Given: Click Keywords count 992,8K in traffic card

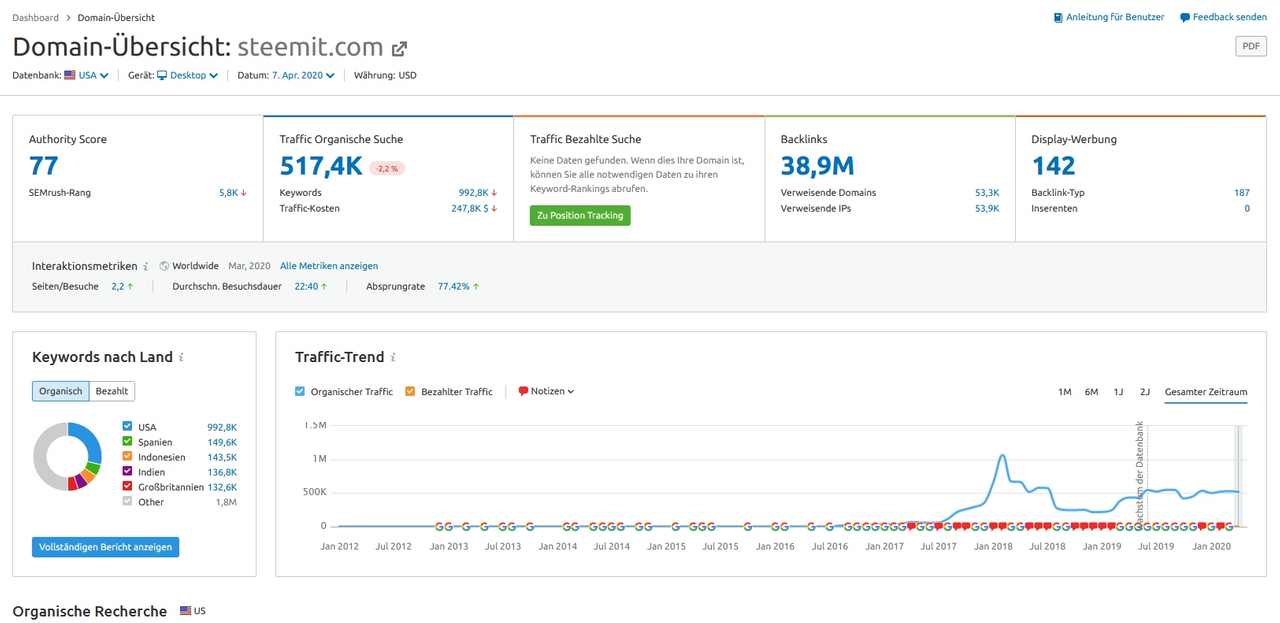Looking at the screenshot, I should pos(473,193).
